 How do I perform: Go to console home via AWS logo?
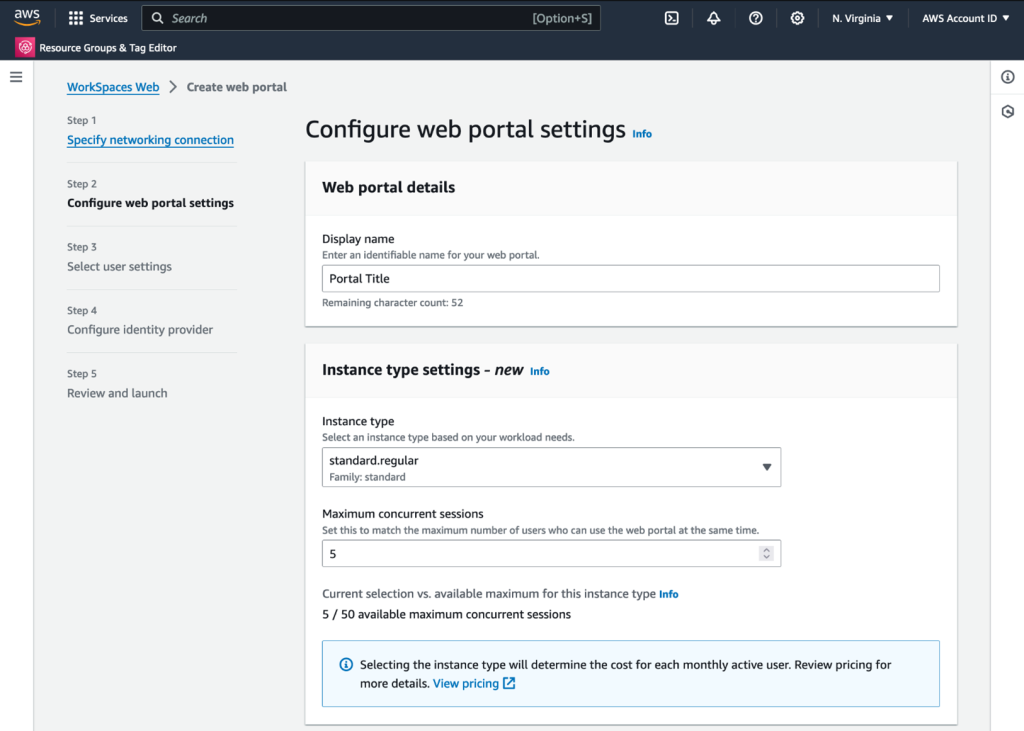26,16
